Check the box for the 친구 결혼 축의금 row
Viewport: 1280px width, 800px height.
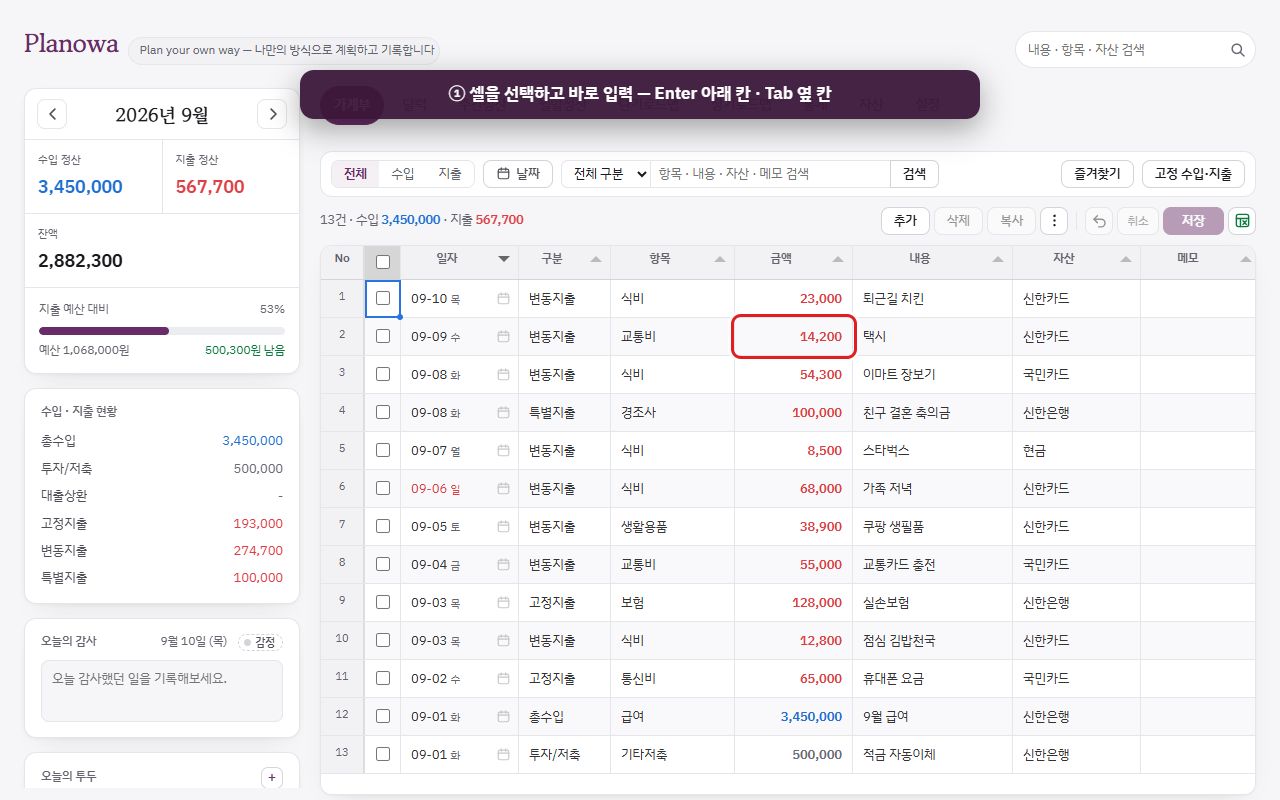[x=382, y=412]
